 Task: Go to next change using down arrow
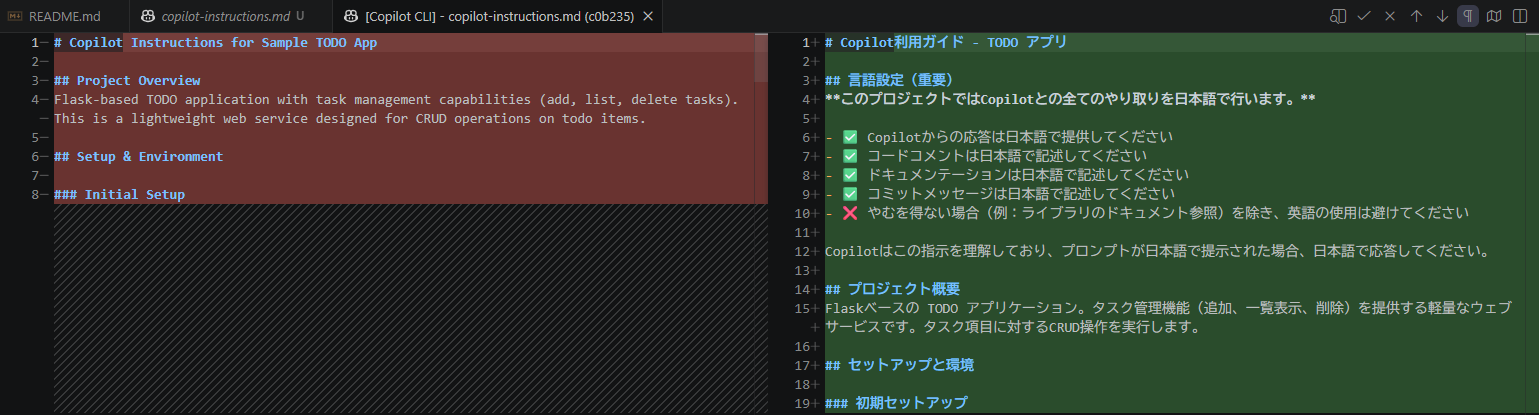pos(1442,16)
